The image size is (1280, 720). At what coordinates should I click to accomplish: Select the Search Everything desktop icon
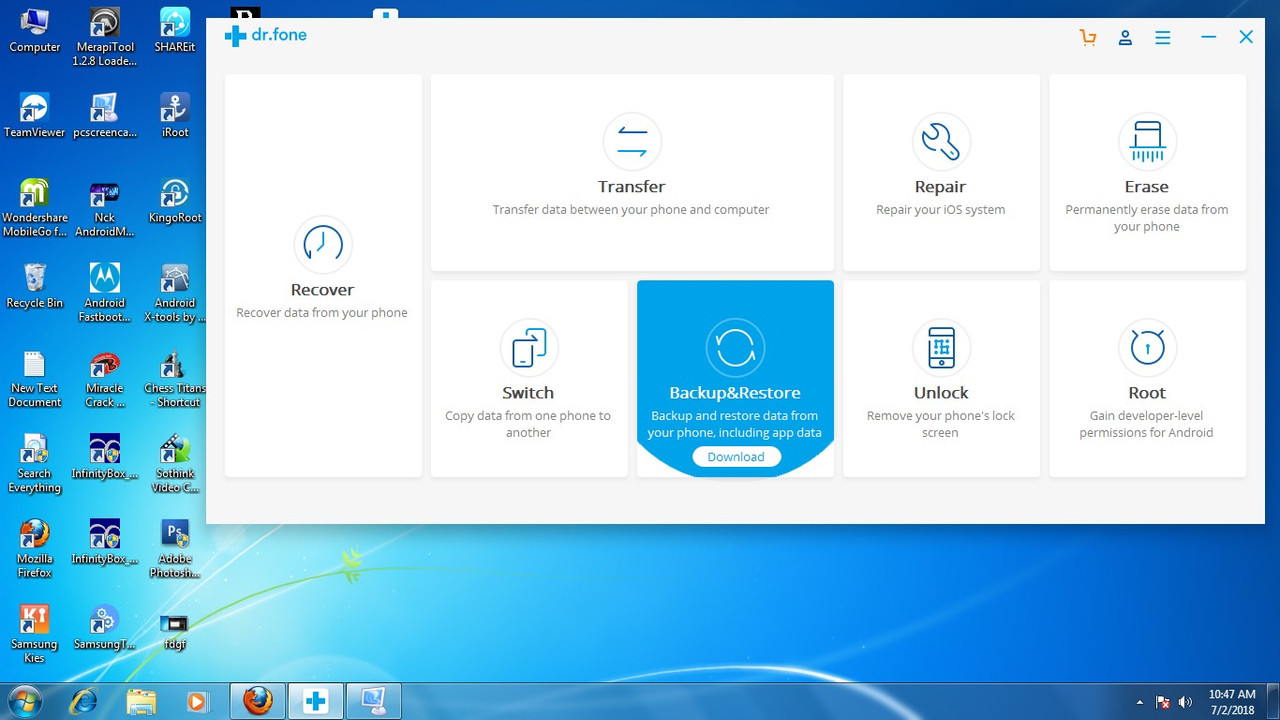tap(34, 464)
